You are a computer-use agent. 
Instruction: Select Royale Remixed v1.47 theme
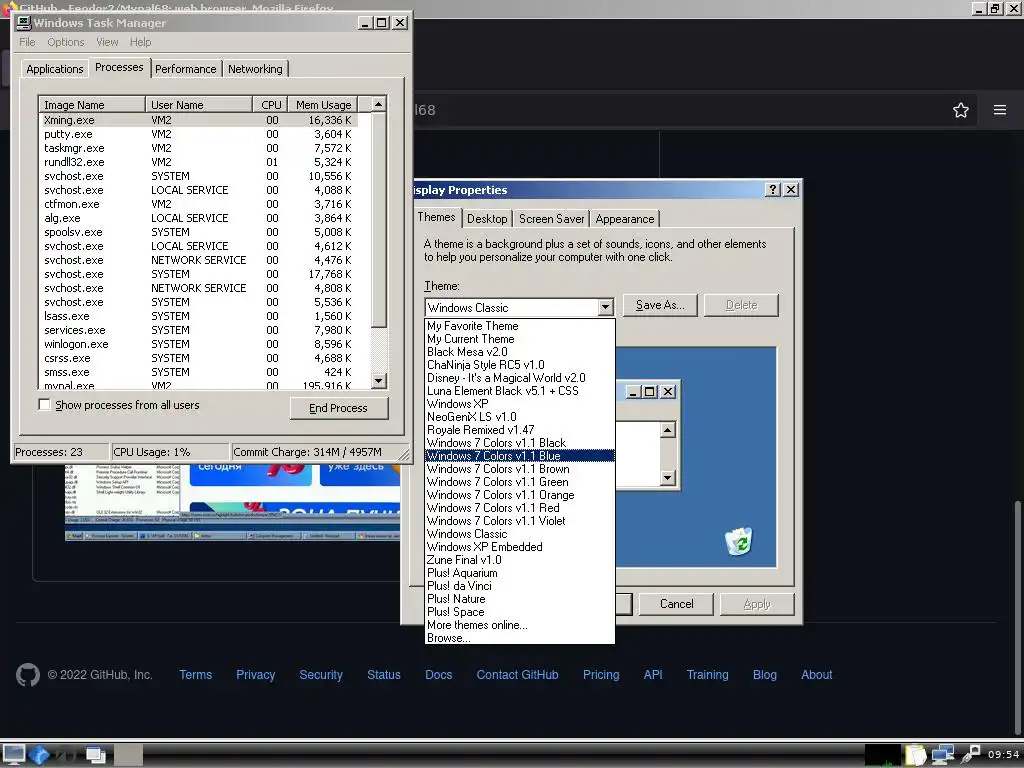pyautogui.click(x=519, y=430)
